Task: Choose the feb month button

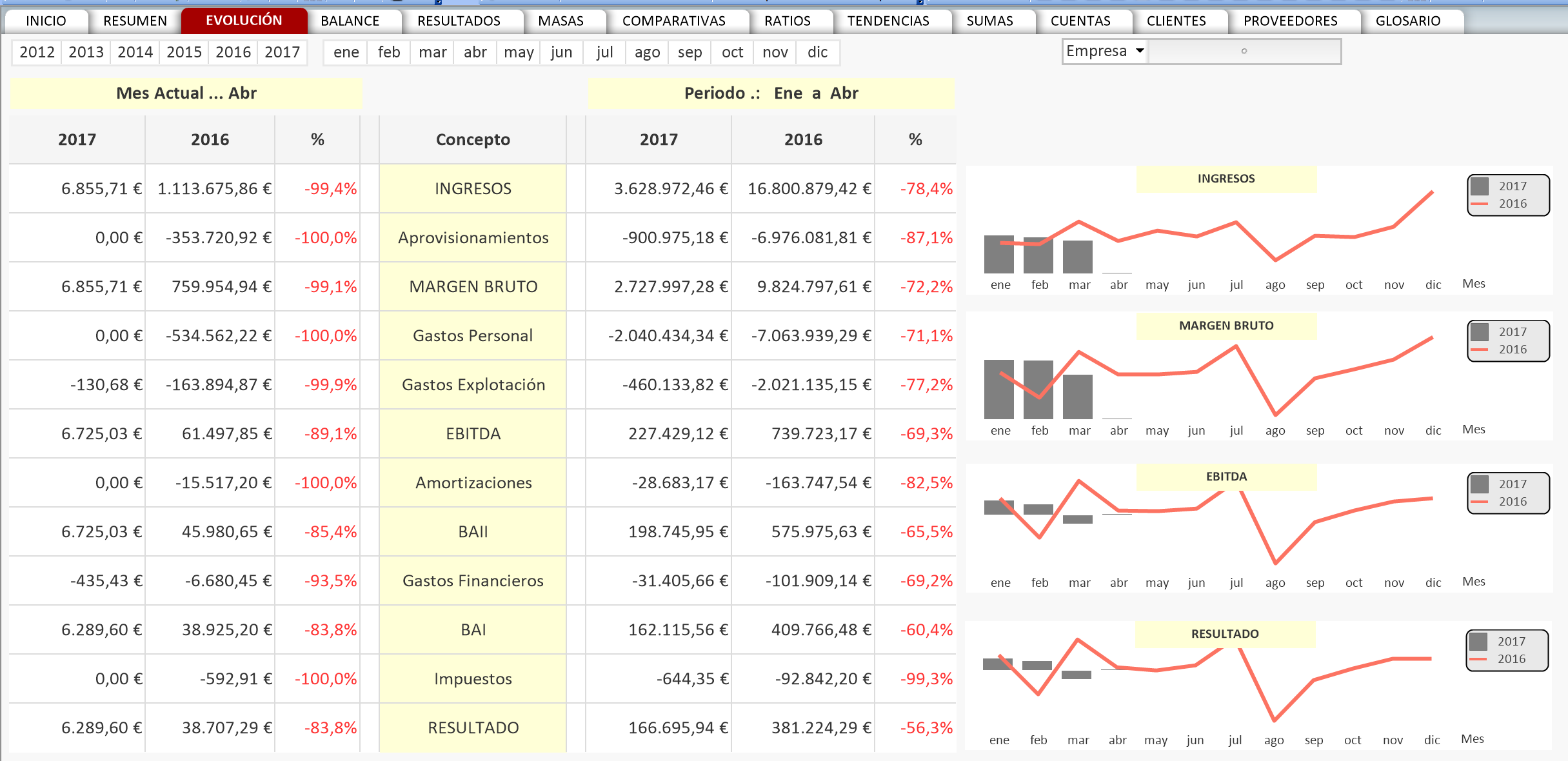Action: [389, 52]
